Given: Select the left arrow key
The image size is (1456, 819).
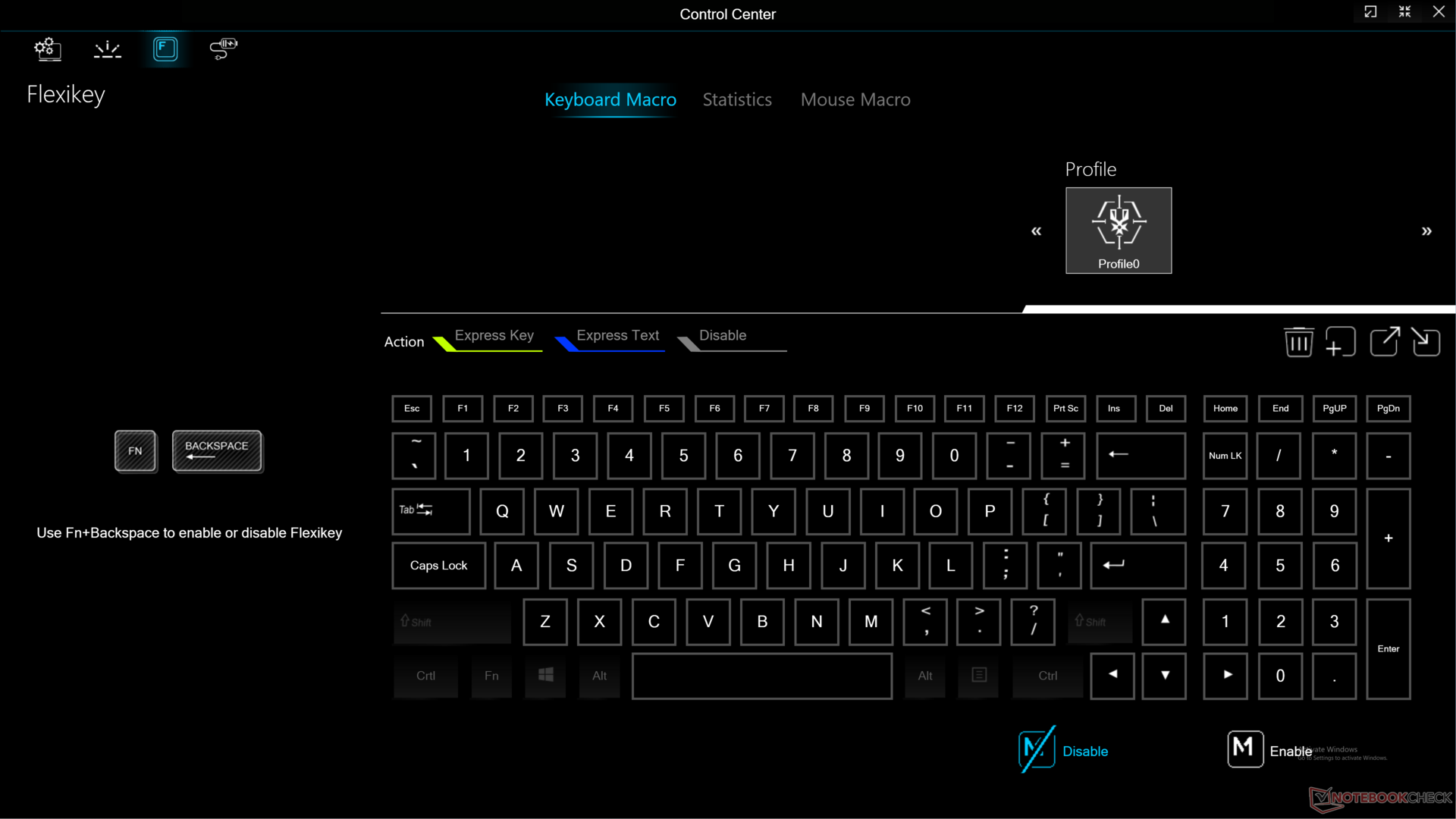Looking at the screenshot, I should [1112, 676].
